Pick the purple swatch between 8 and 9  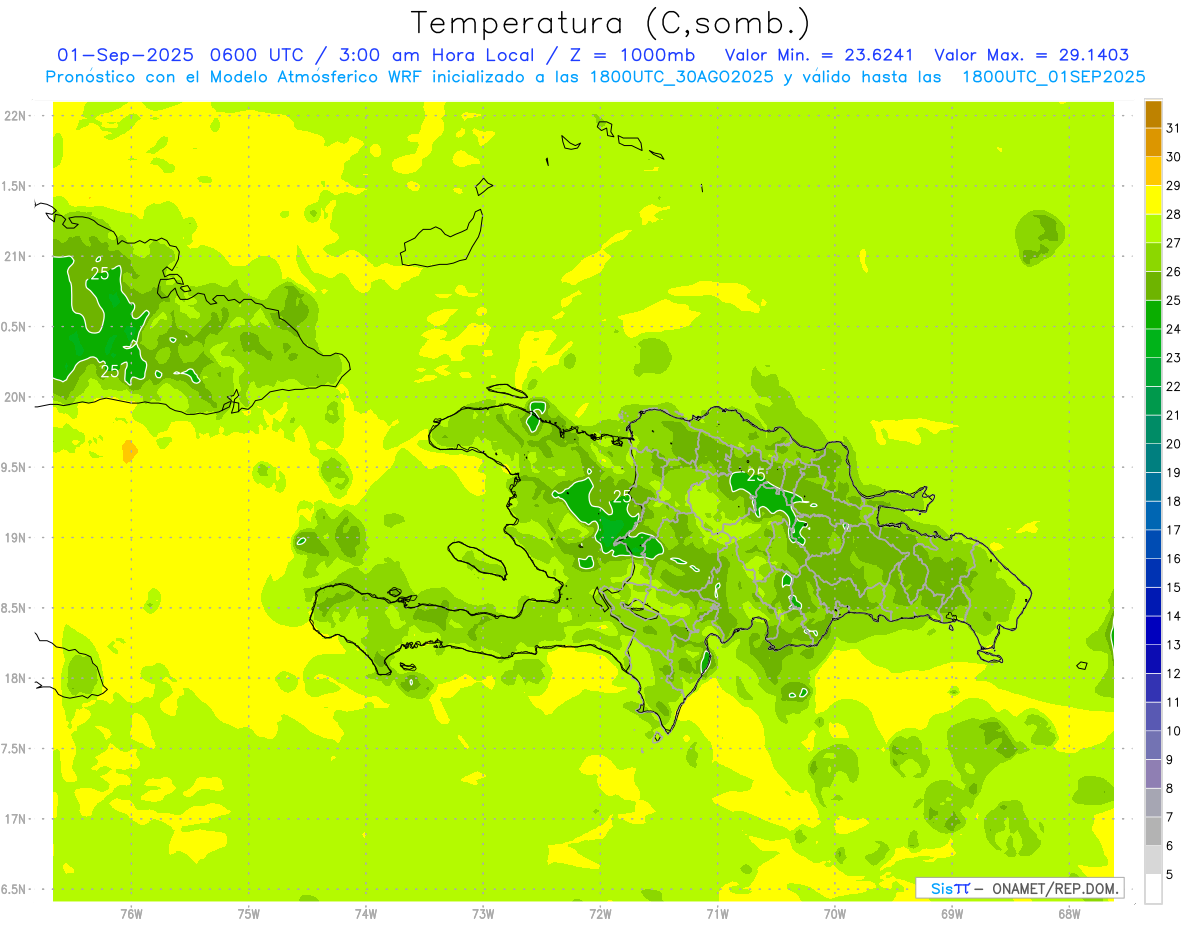[1153, 774]
